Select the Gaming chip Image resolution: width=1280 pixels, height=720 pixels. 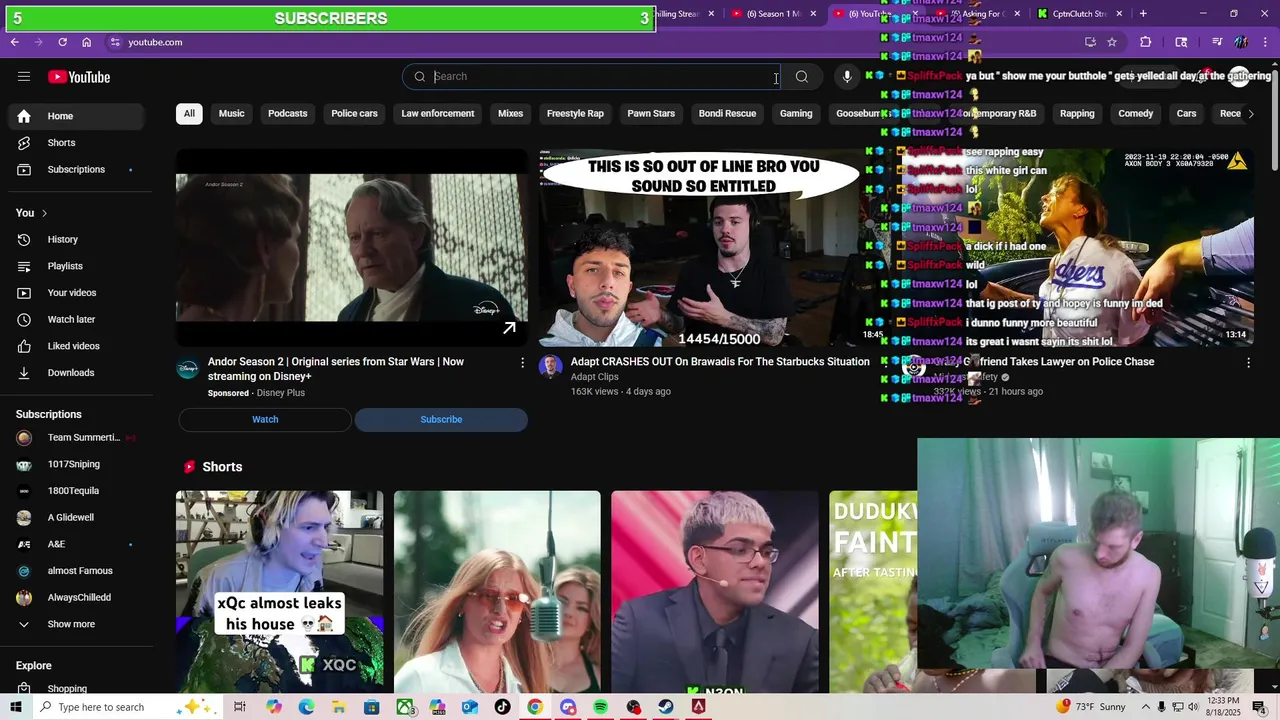pyautogui.click(x=796, y=114)
